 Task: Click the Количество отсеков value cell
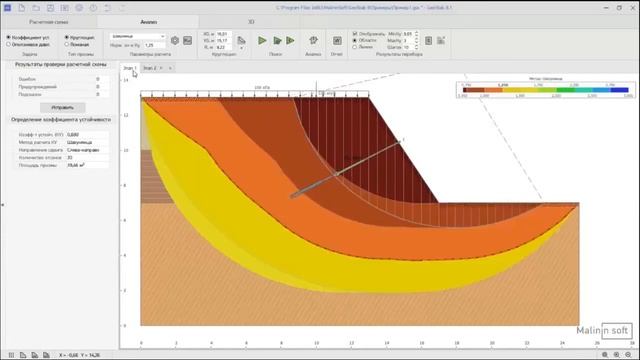click(87, 158)
